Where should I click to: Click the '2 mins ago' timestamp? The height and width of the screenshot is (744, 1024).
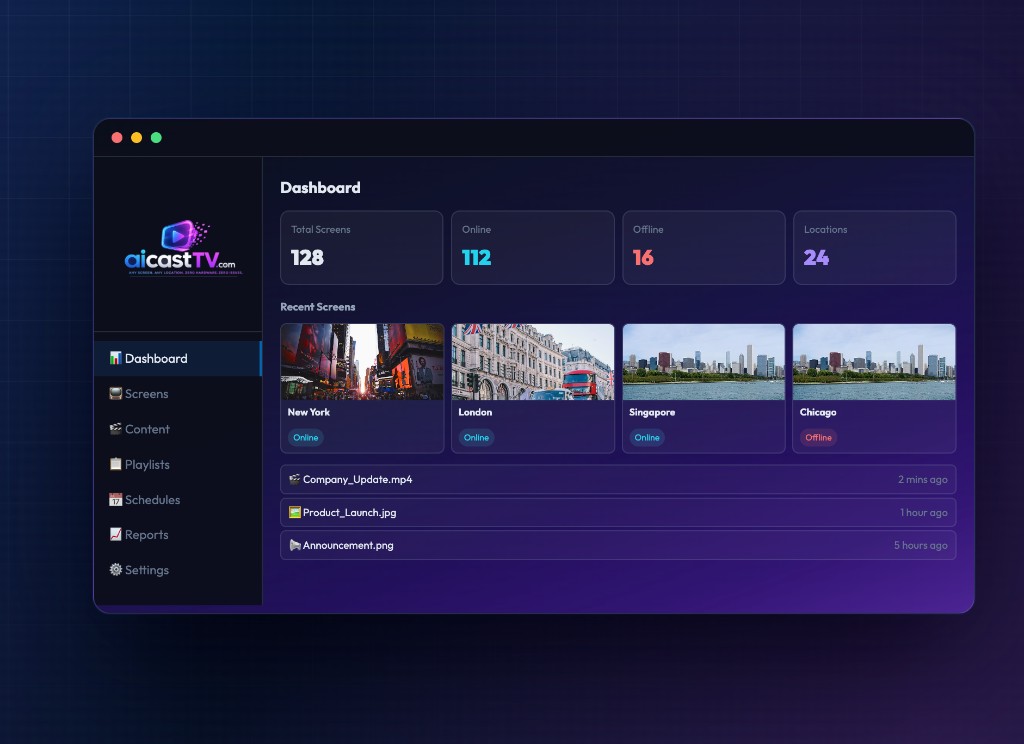point(922,479)
